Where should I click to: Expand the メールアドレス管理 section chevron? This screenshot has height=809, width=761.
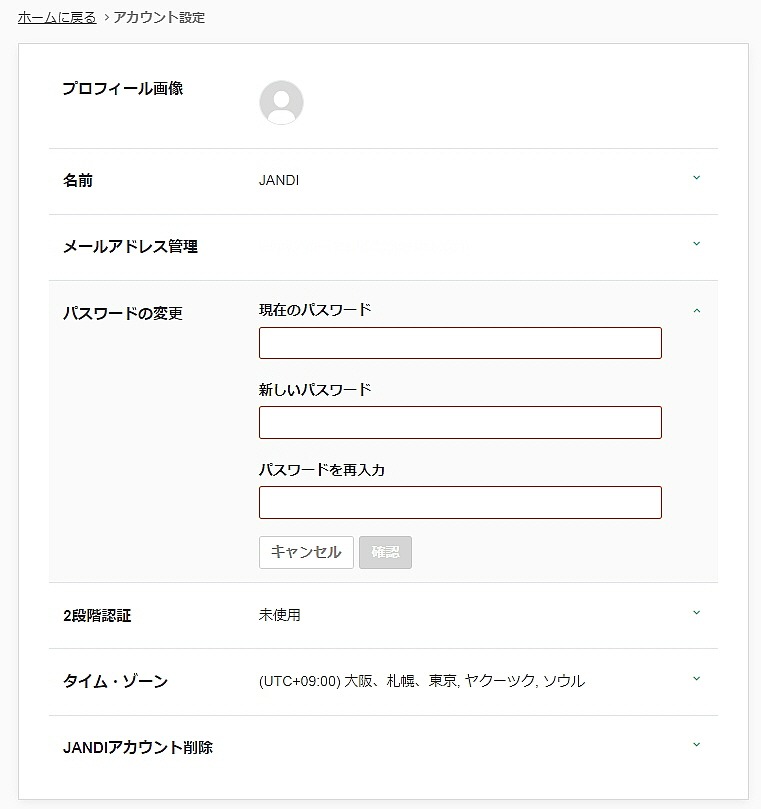pyautogui.click(x=697, y=245)
